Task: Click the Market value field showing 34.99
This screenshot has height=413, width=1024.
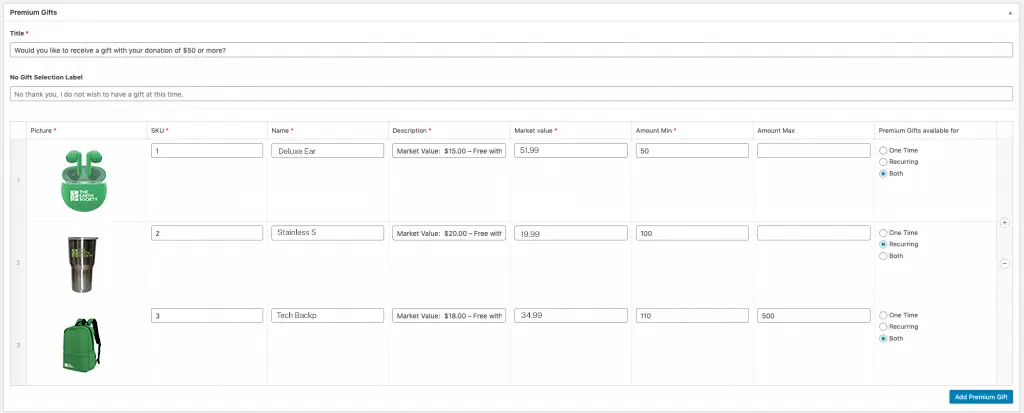Action: [x=570, y=315]
